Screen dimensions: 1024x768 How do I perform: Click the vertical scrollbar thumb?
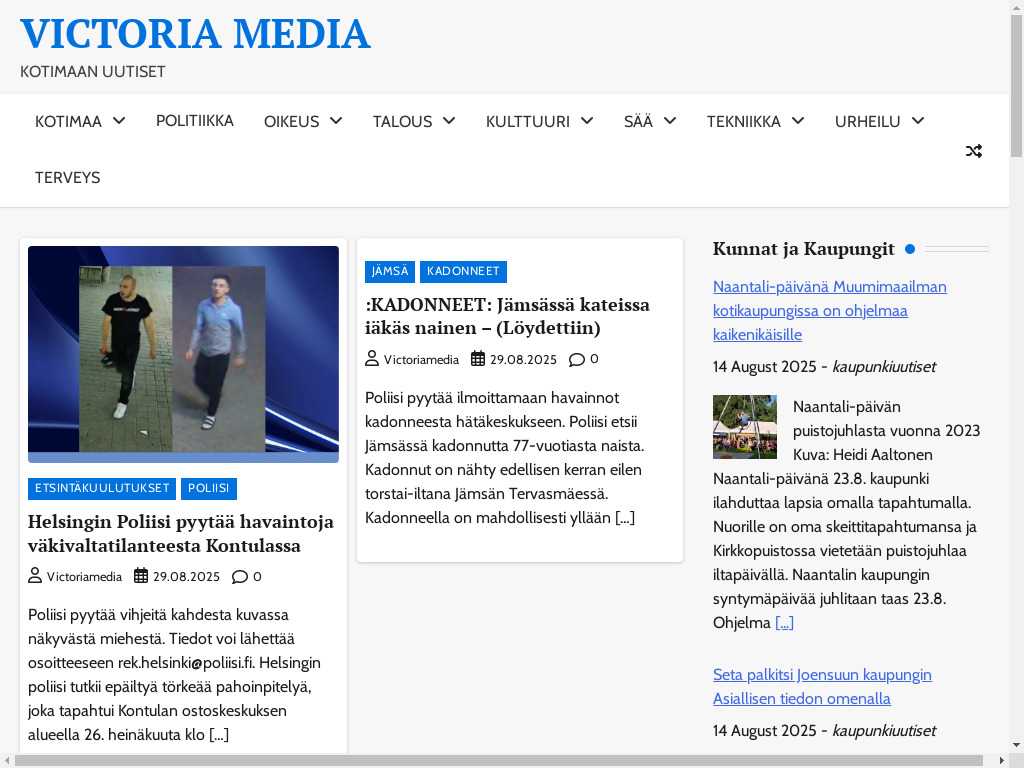coord(1017,85)
